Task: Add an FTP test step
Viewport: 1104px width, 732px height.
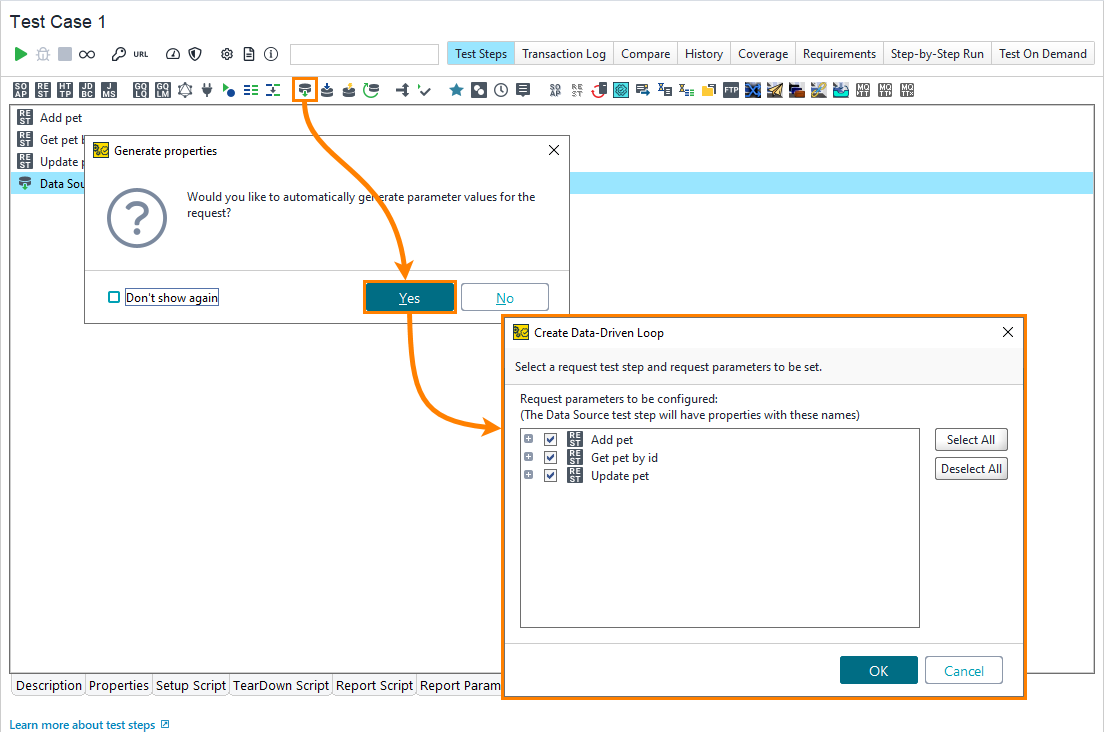Action: pos(729,90)
